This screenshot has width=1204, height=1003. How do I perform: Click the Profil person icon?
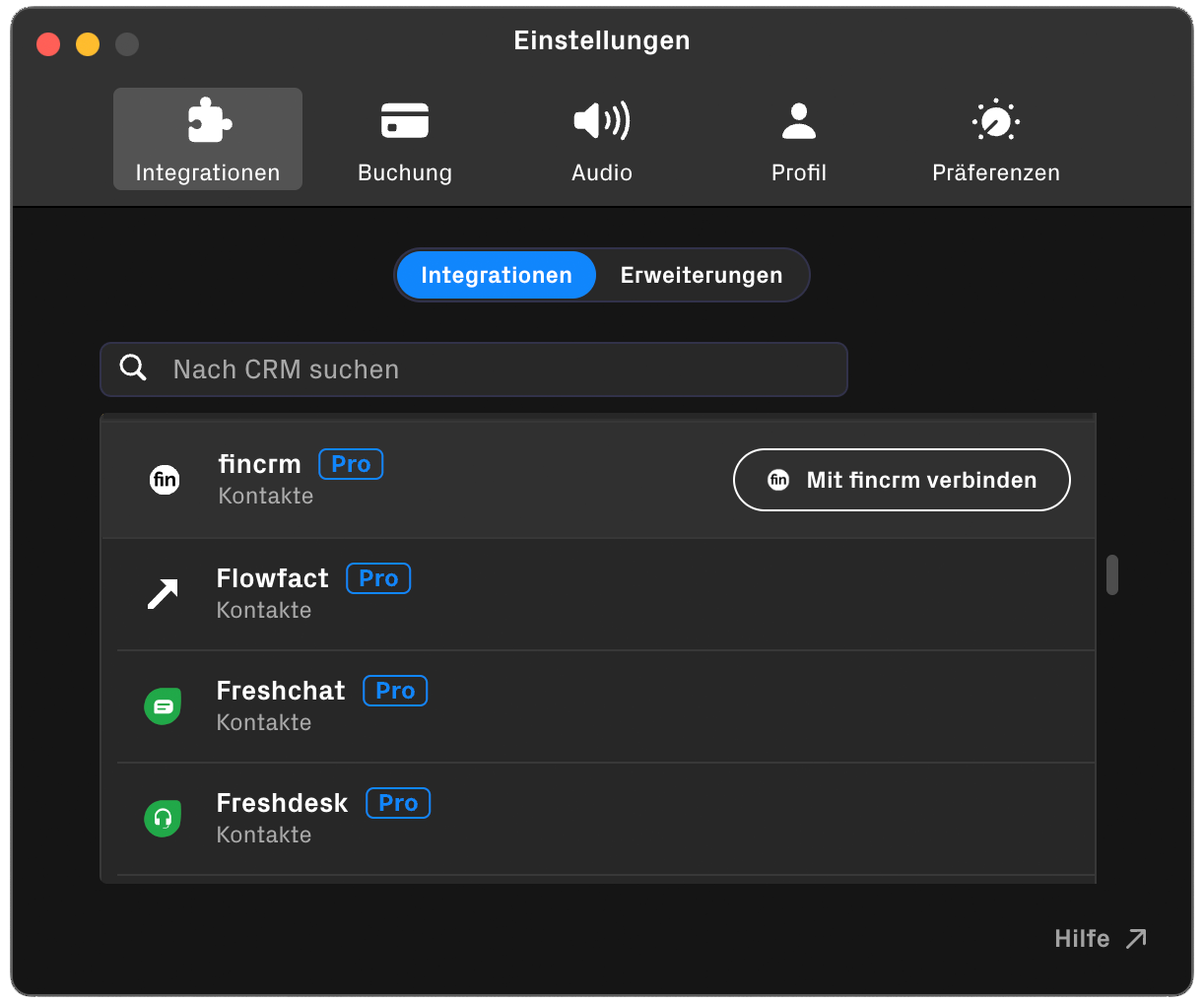(799, 119)
